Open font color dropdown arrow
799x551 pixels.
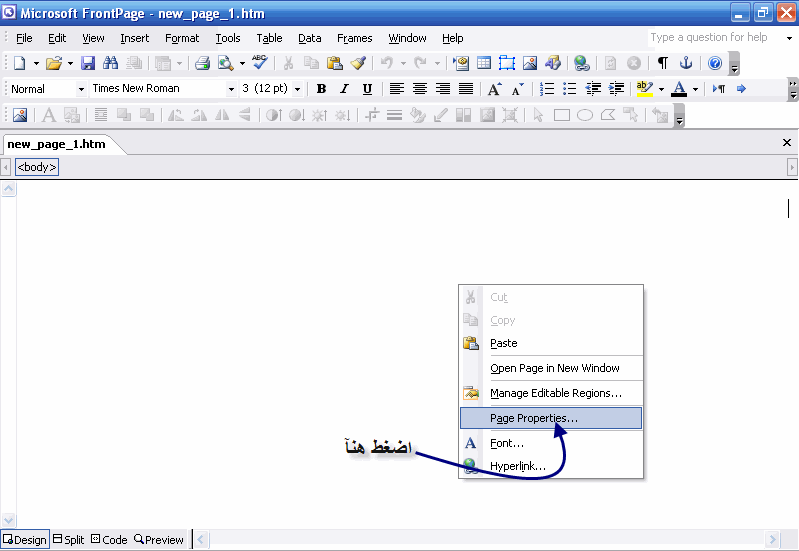695,89
